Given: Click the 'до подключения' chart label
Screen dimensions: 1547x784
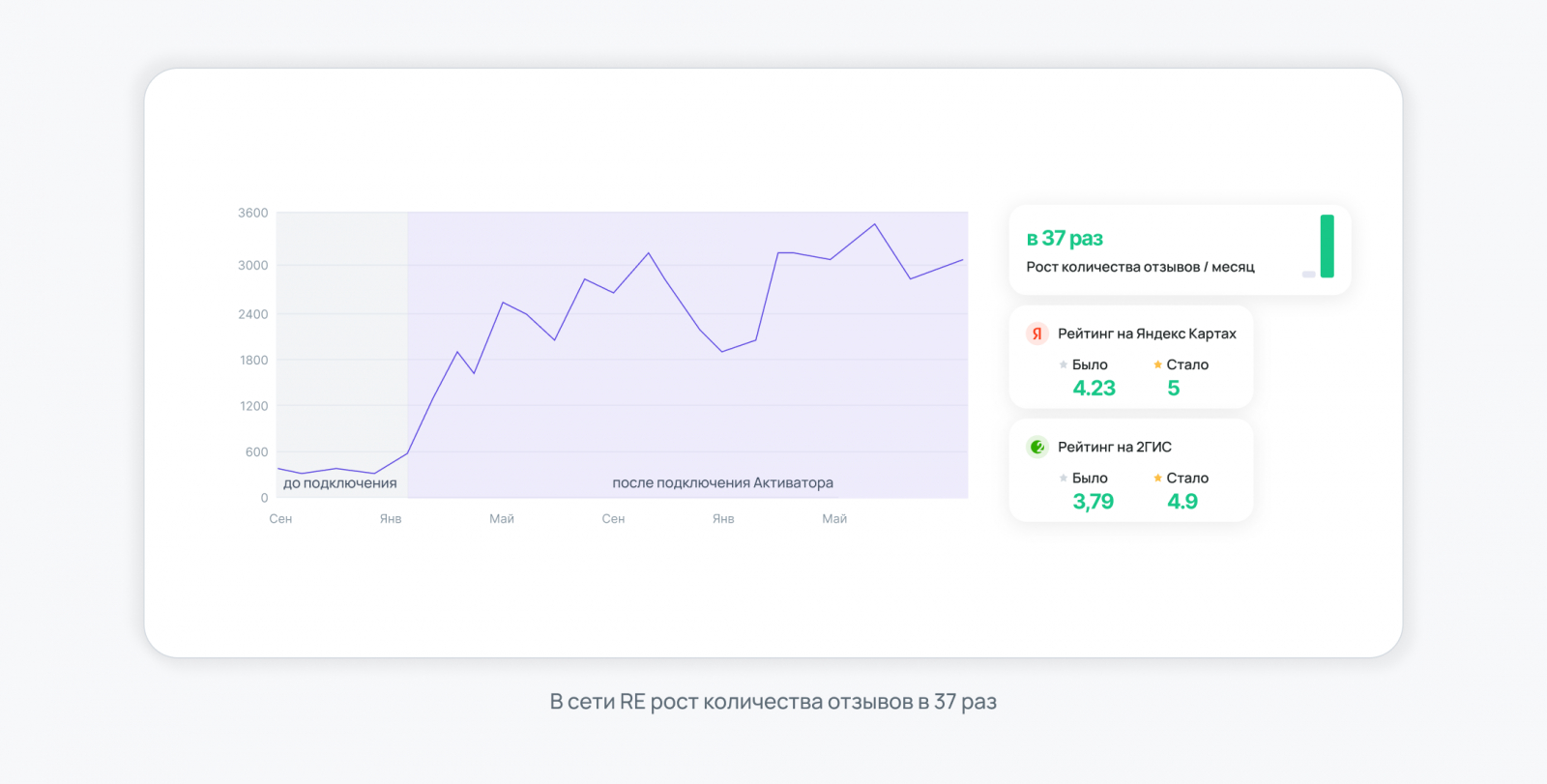Looking at the screenshot, I should coord(339,483).
